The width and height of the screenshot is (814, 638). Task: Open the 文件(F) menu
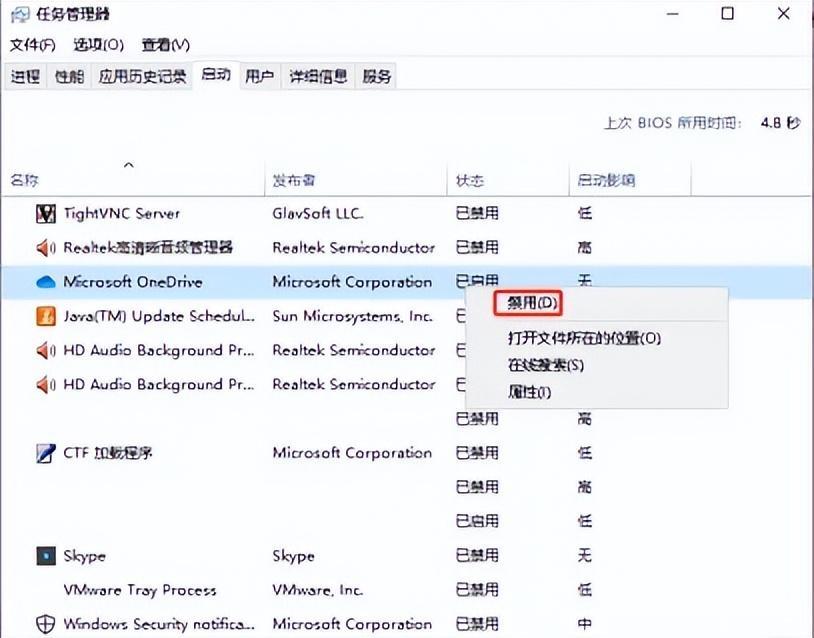(33, 45)
